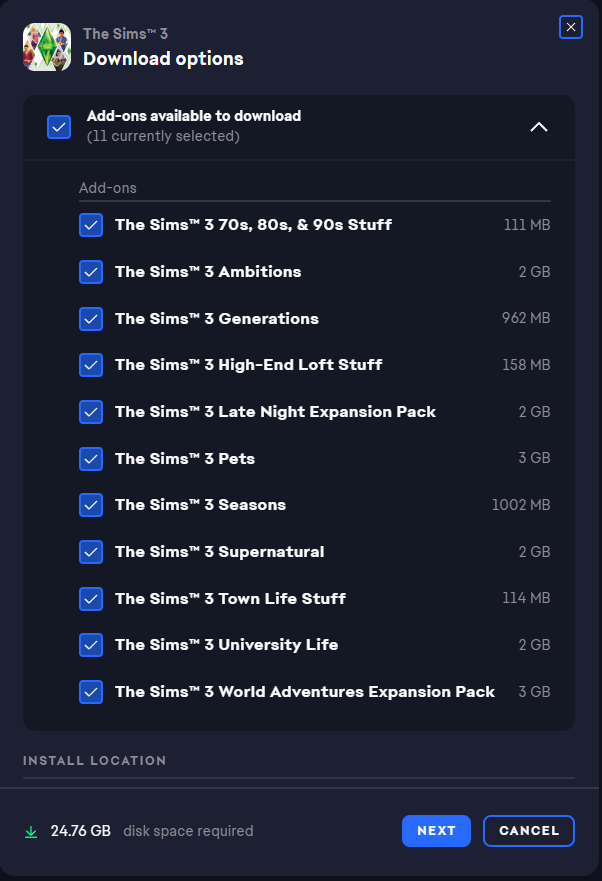
Task: Uncheck The Sims 3 70s, 80s, & 90s Stuff
Action: point(91,225)
